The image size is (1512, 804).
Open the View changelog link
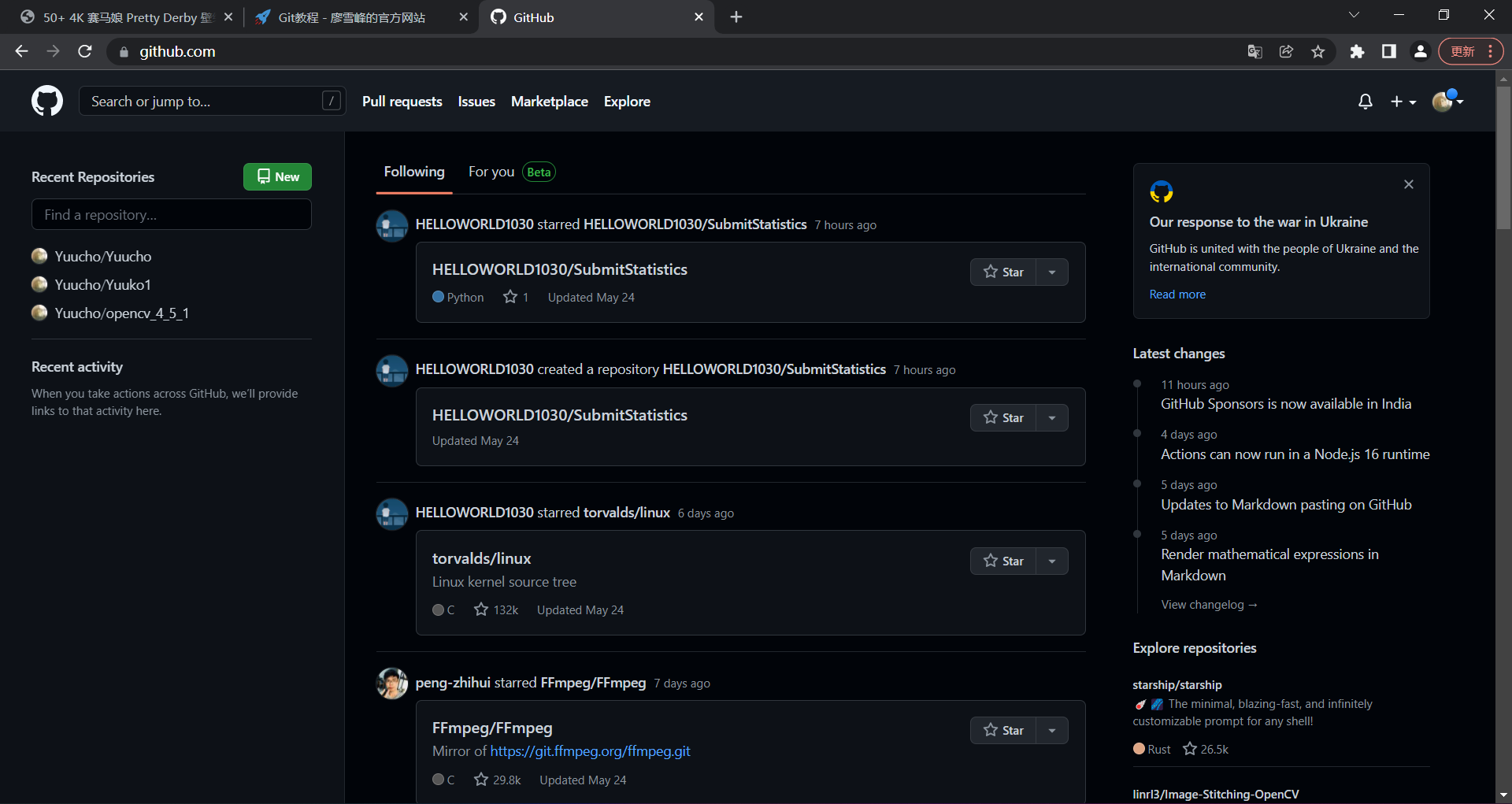click(x=1209, y=605)
